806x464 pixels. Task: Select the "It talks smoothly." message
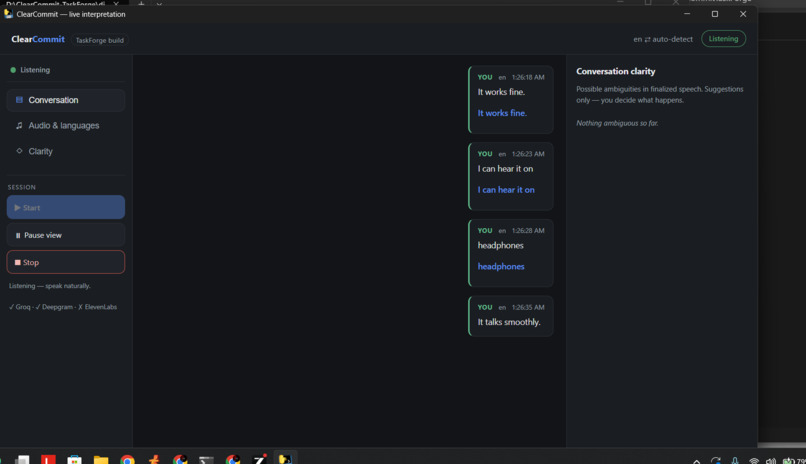pyautogui.click(x=509, y=322)
